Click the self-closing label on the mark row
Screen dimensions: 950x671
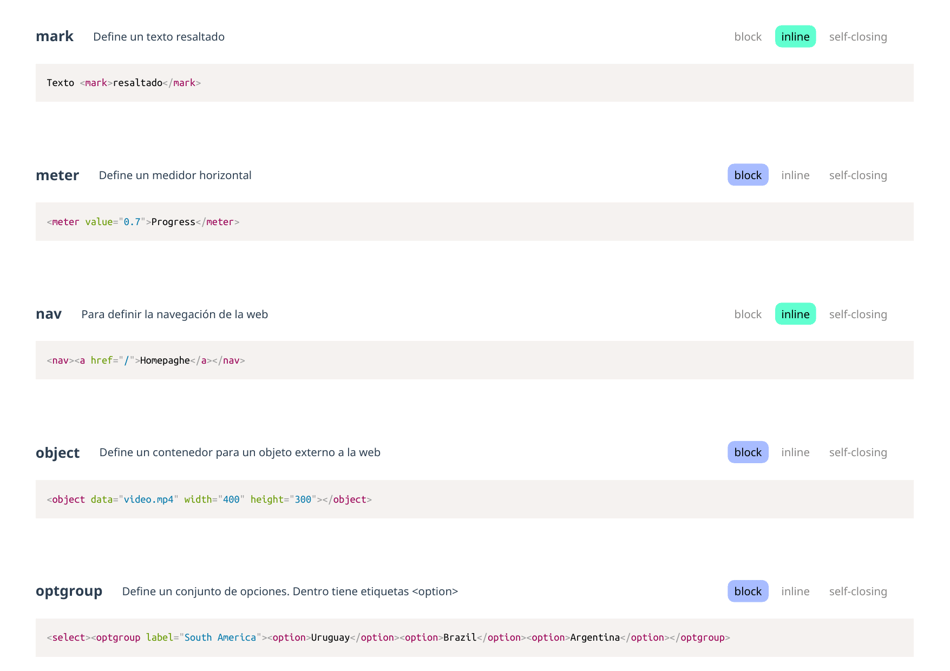857,36
